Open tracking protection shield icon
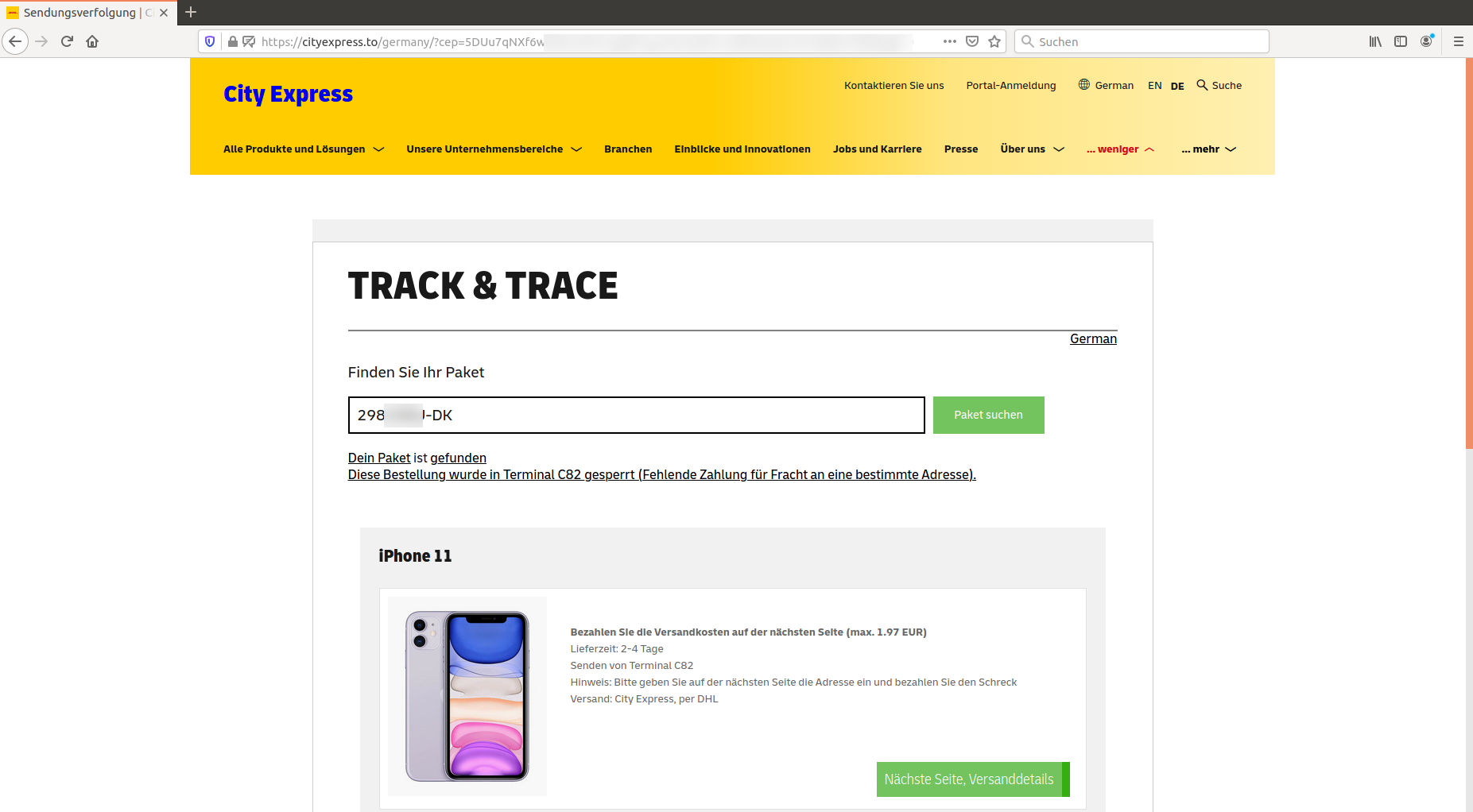 210,41
